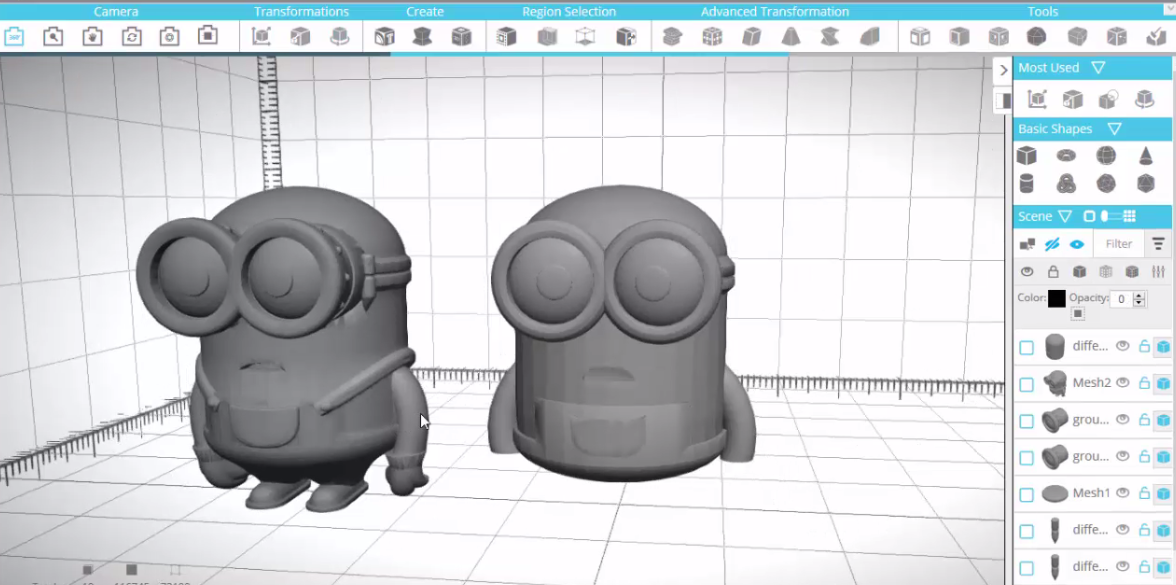The width and height of the screenshot is (1176, 585).
Task: Click the blue show-all eye icon in Scene
Action: (x=1077, y=244)
